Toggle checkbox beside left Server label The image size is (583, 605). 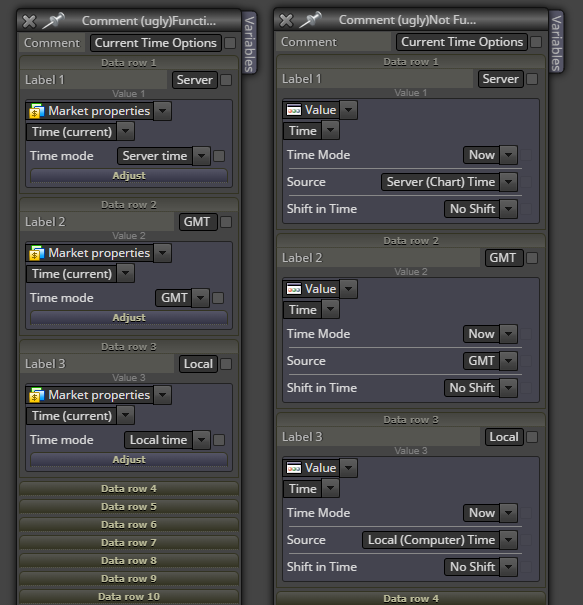[x=226, y=80]
